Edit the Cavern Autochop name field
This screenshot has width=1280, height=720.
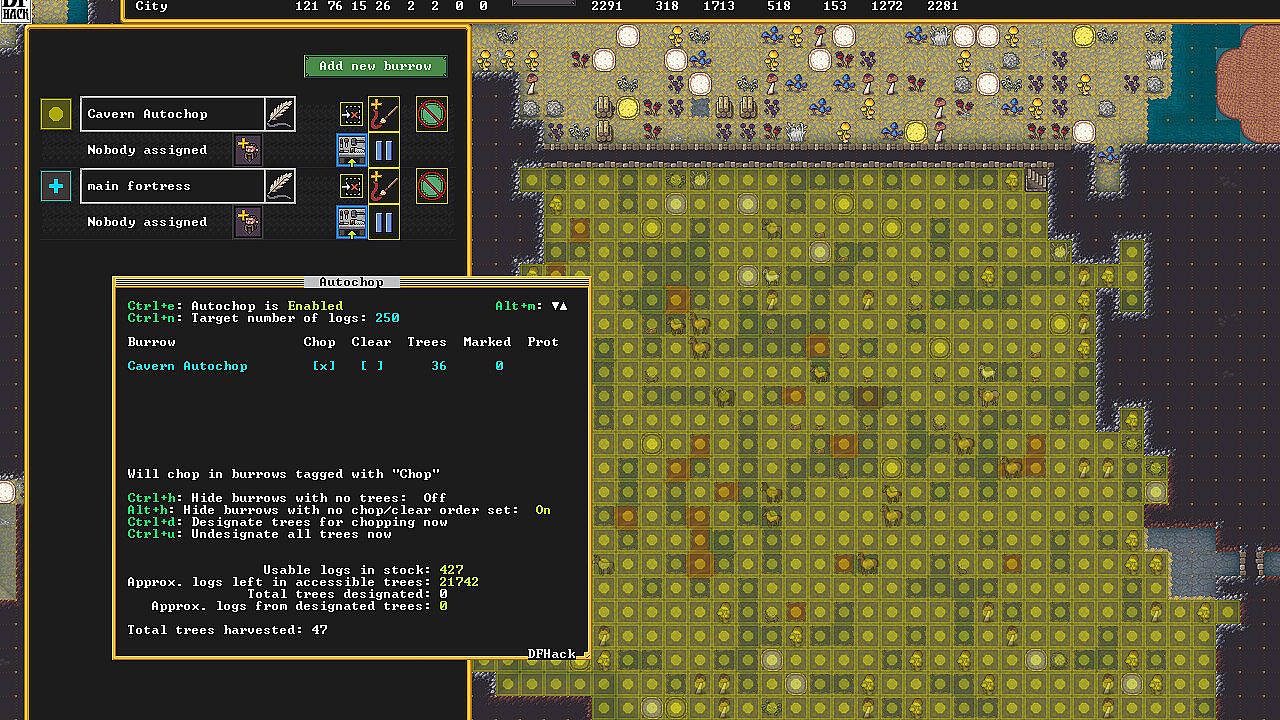coord(172,114)
